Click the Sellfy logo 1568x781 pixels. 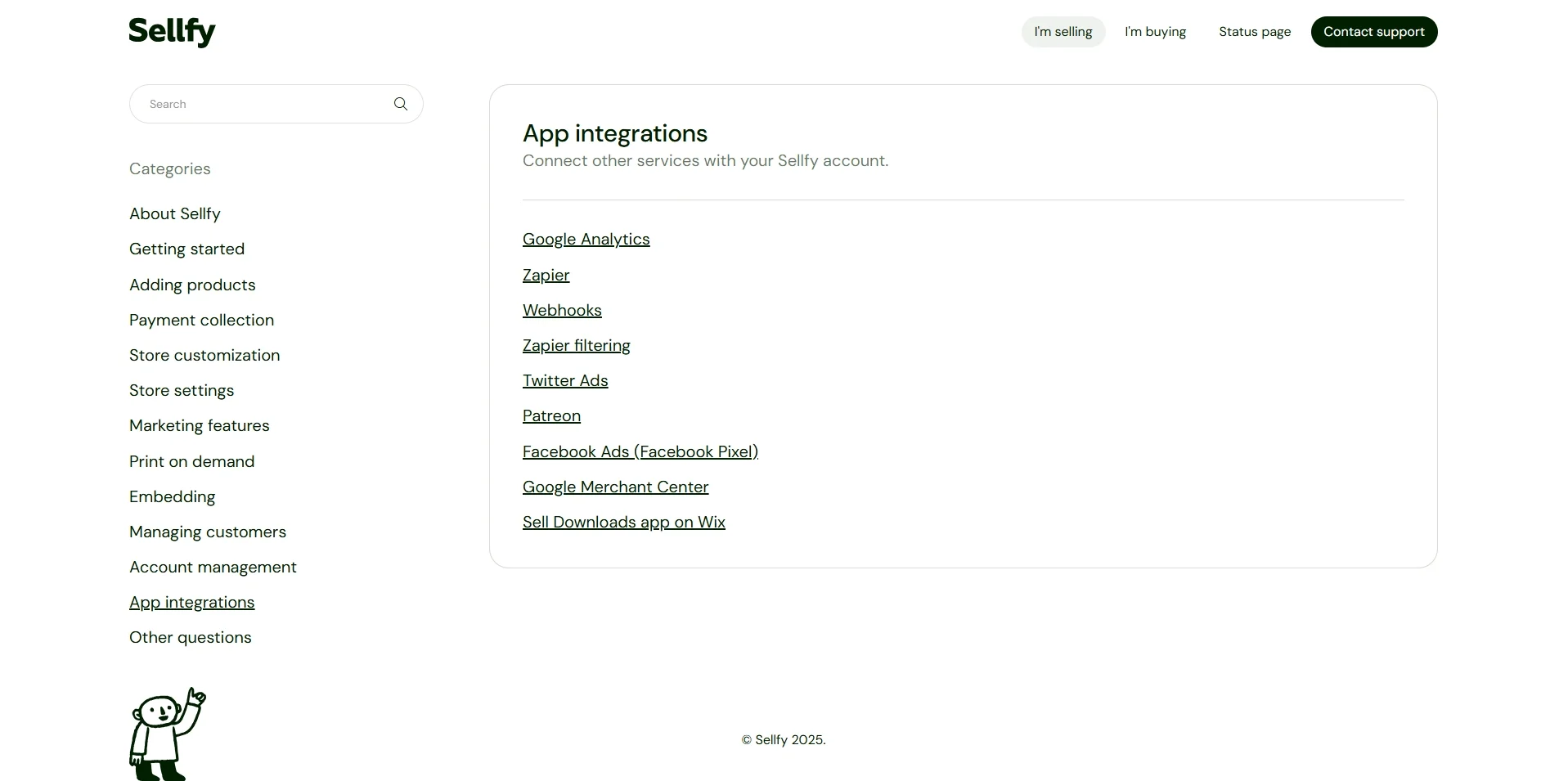(x=173, y=32)
